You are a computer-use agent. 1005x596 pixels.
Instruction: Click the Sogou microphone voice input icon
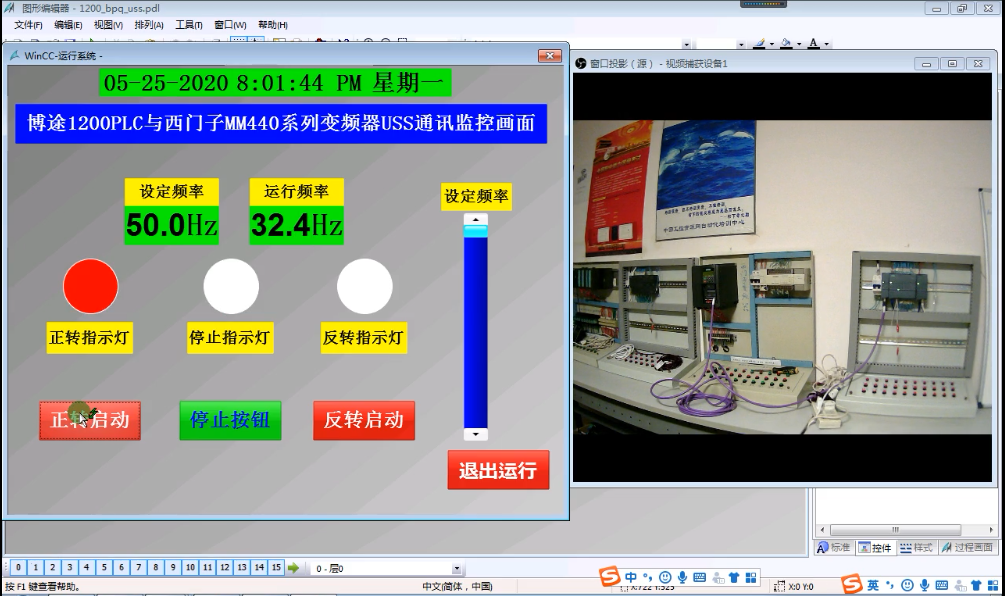tap(682, 577)
